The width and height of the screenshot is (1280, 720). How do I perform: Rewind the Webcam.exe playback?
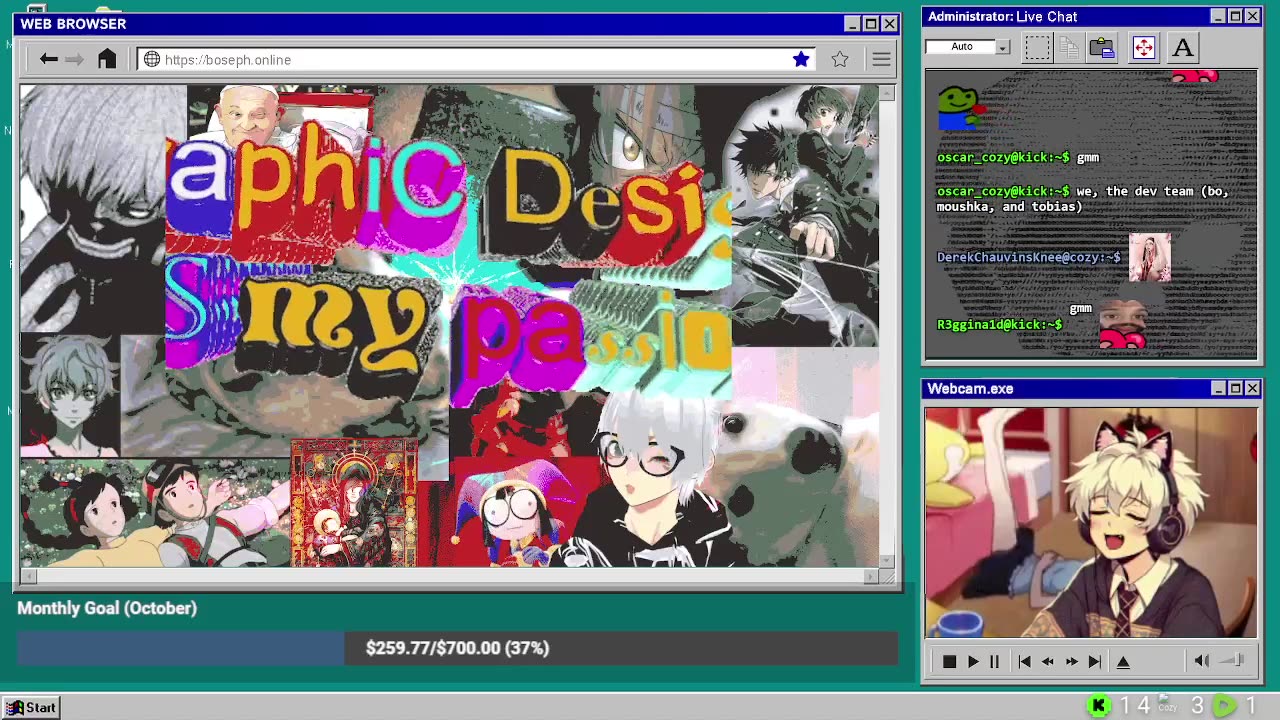click(x=1048, y=661)
